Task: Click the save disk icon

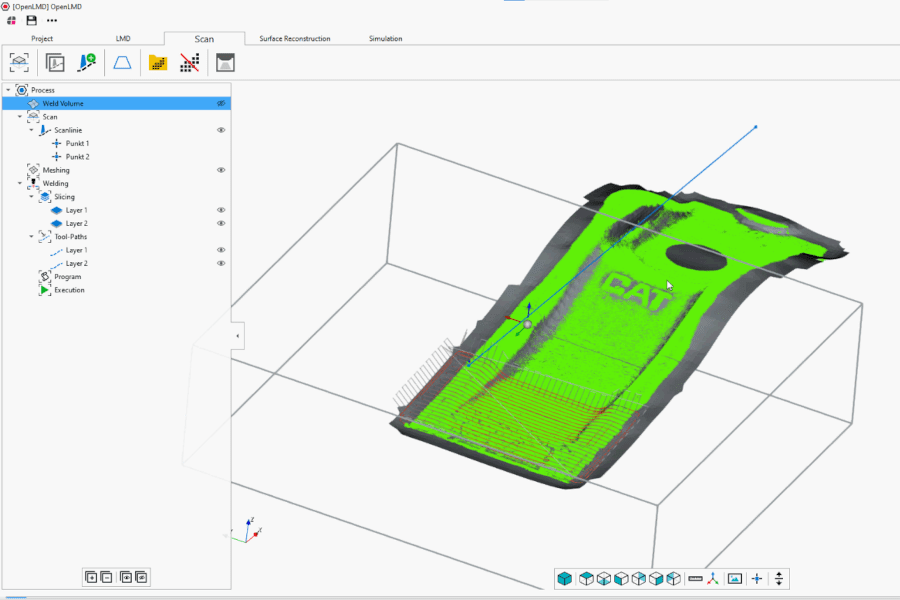Action: pyautogui.click(x=31, y=20)
